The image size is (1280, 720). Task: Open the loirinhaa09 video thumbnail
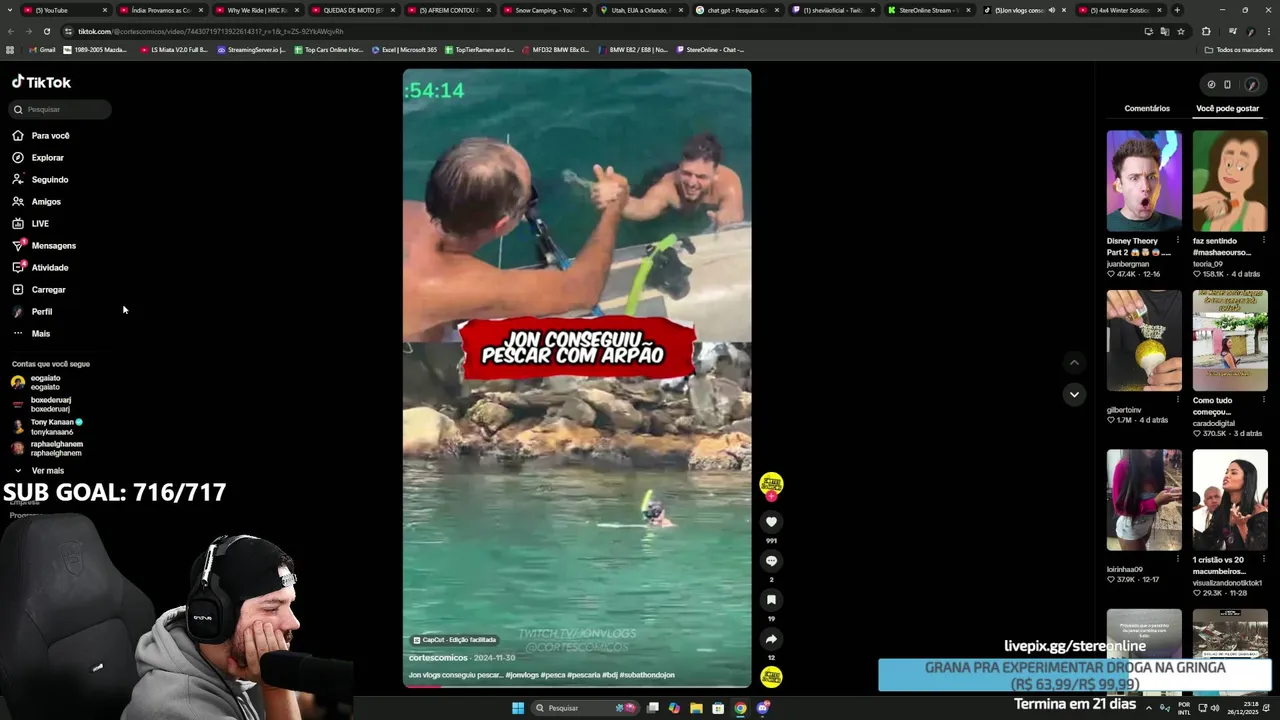tap(1144, 500)
